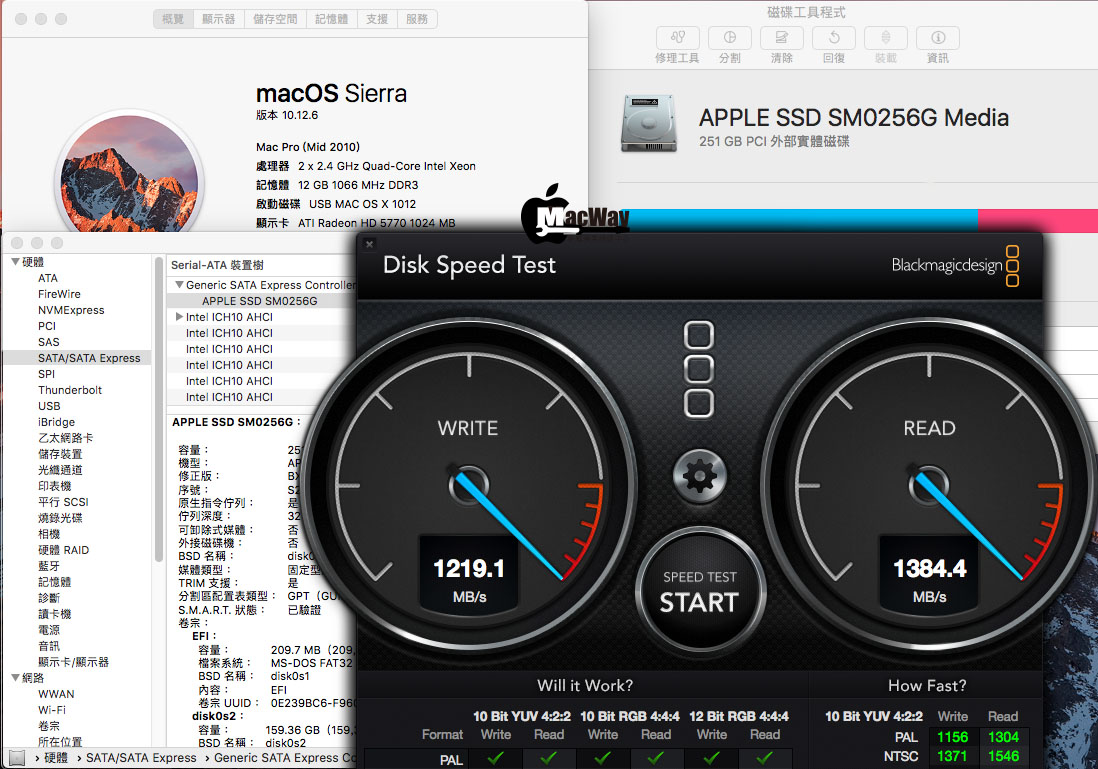Select Thunderbolt in hardware sidebar
This screenshot has height=769, width=1098.
coord(70,390)
